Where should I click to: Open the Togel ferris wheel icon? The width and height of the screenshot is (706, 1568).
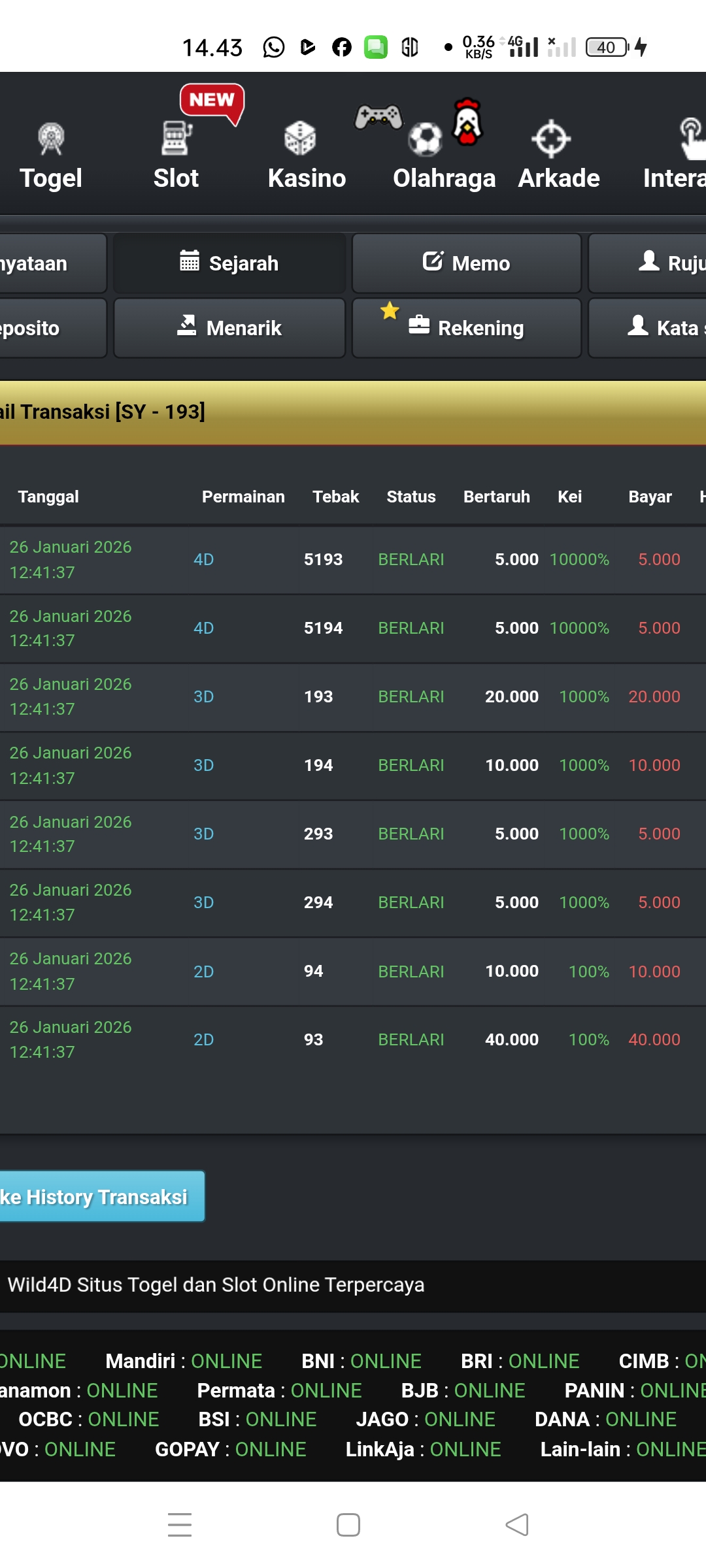point(51,139)
